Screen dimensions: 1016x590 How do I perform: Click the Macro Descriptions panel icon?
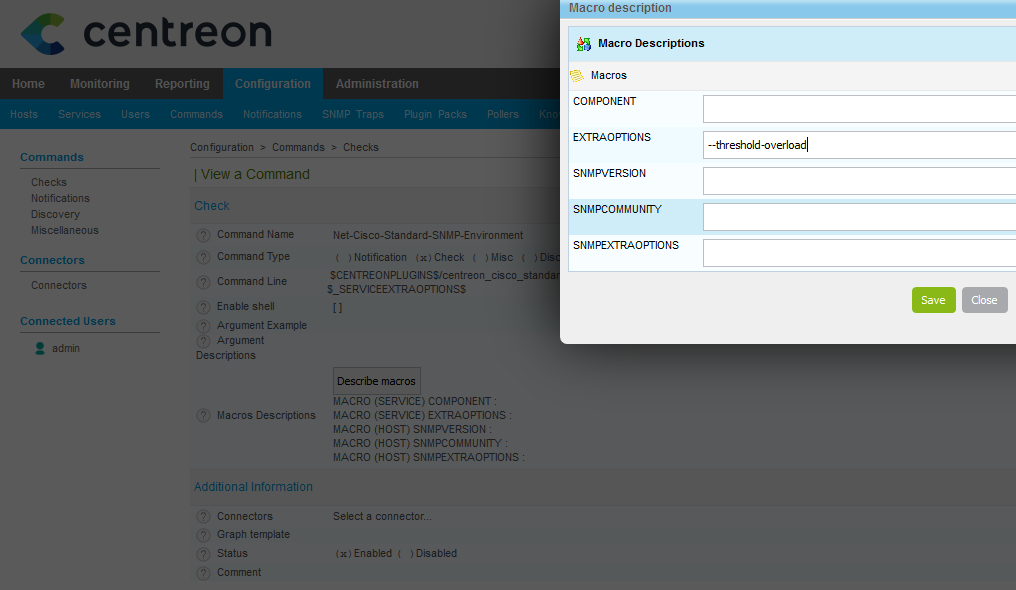click(x=582, y=44)
